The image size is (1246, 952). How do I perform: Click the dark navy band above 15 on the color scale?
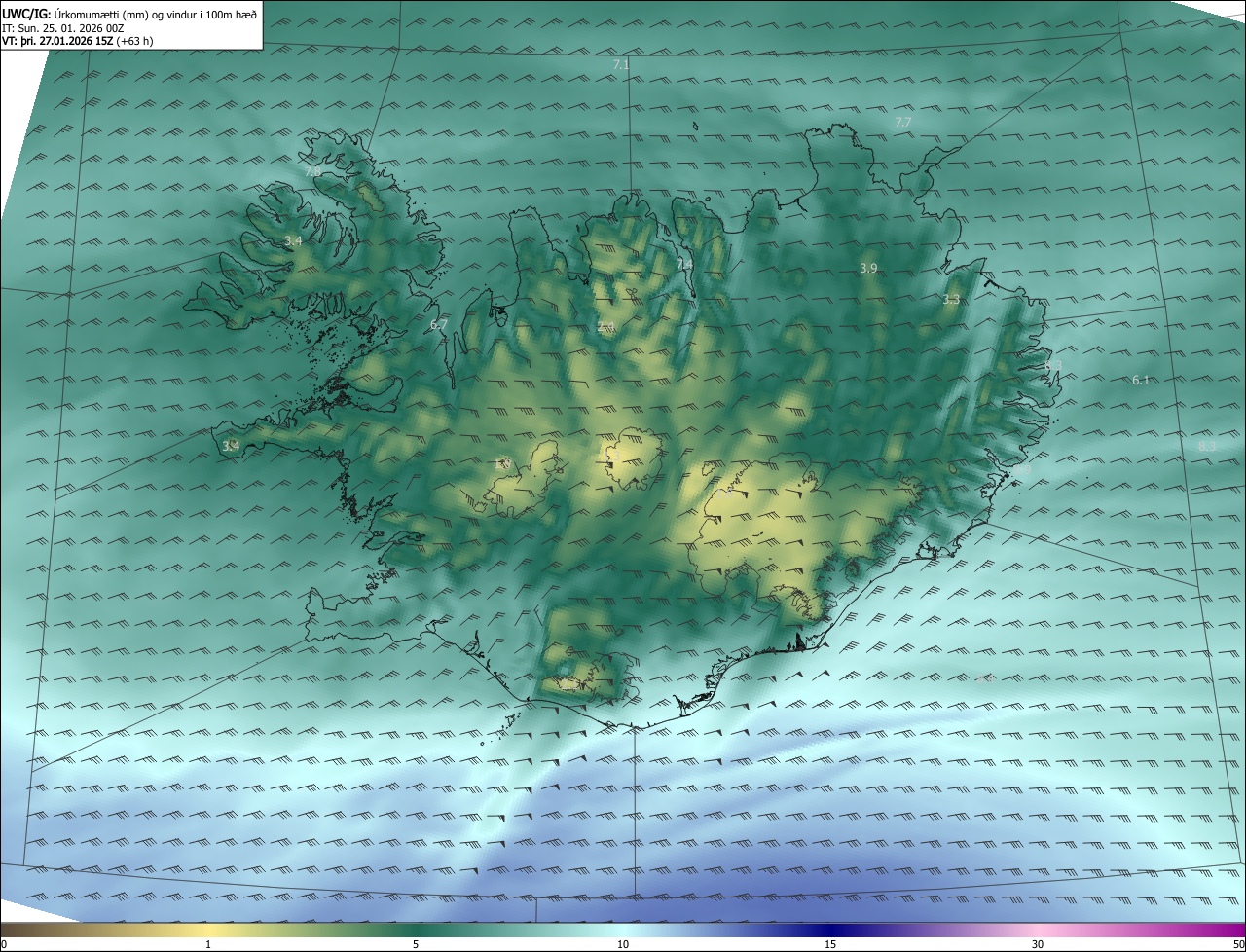coord(830,930)
